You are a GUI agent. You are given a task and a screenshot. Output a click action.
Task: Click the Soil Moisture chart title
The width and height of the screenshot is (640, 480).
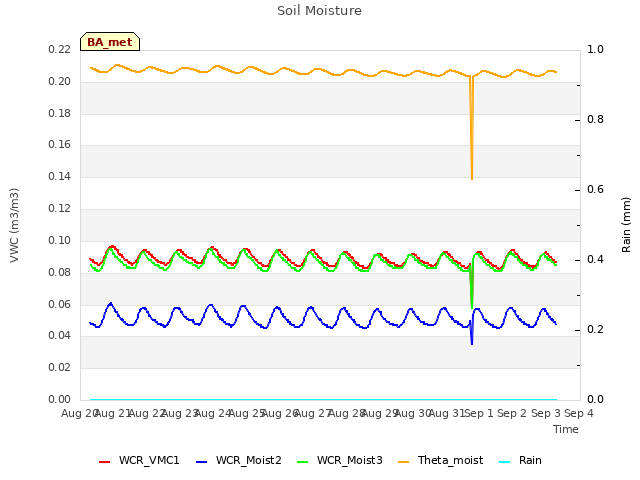pyautogui.click(x=319, y=11)
